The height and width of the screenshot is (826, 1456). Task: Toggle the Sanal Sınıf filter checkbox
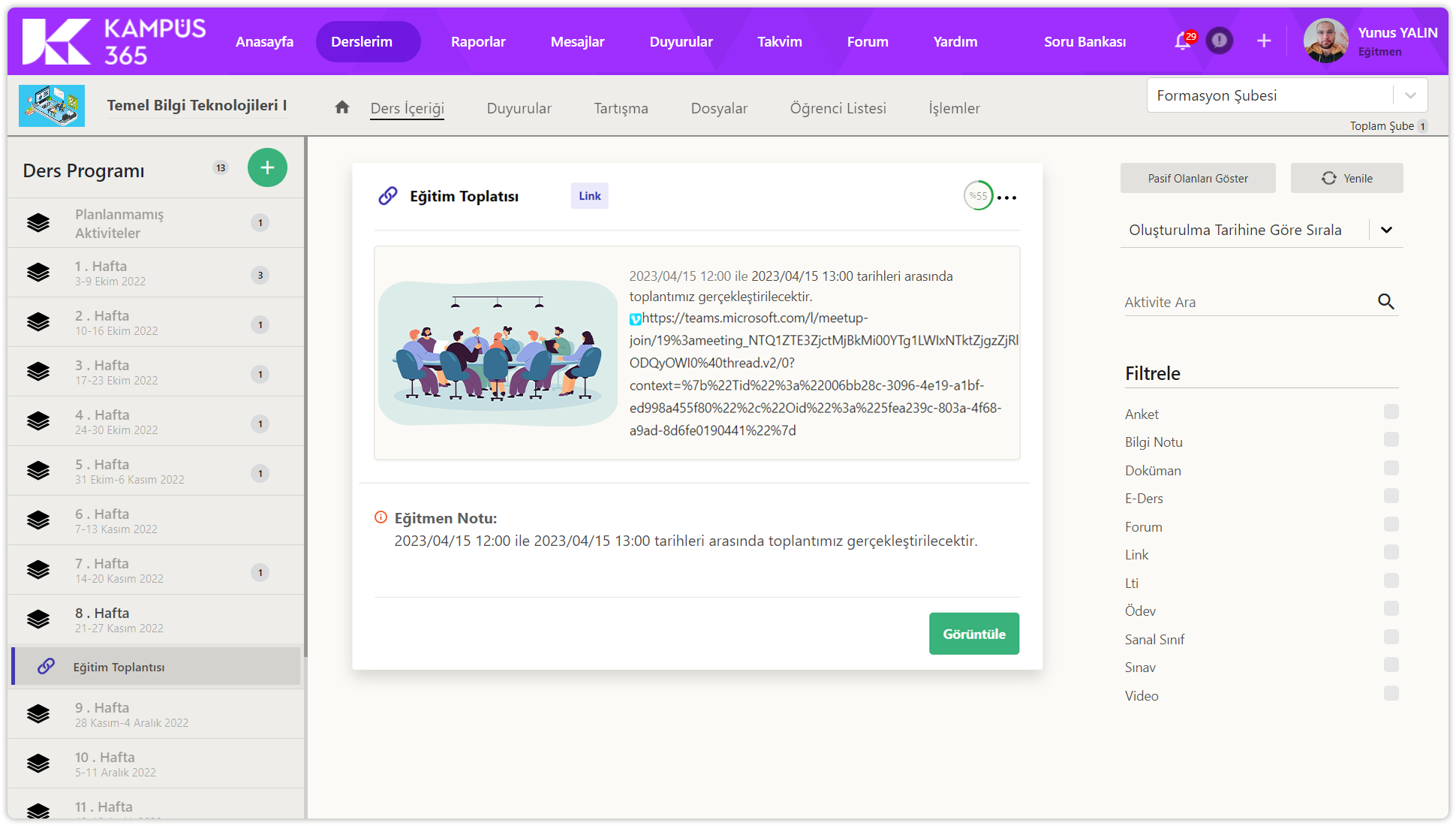(1391, 637)
